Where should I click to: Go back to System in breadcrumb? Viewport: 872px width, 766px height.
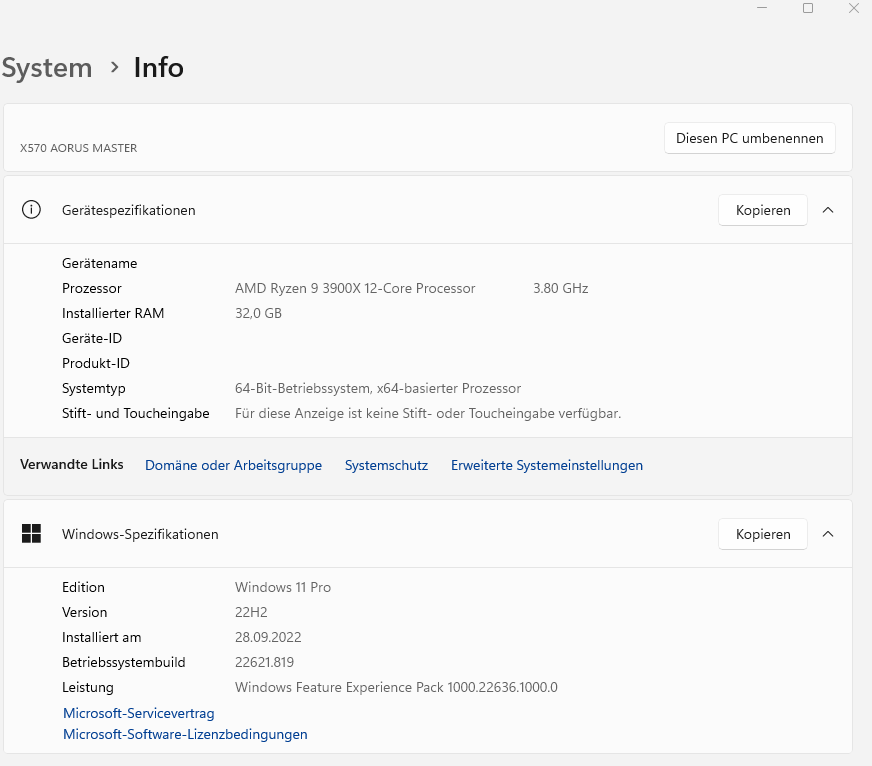point(47,67)
